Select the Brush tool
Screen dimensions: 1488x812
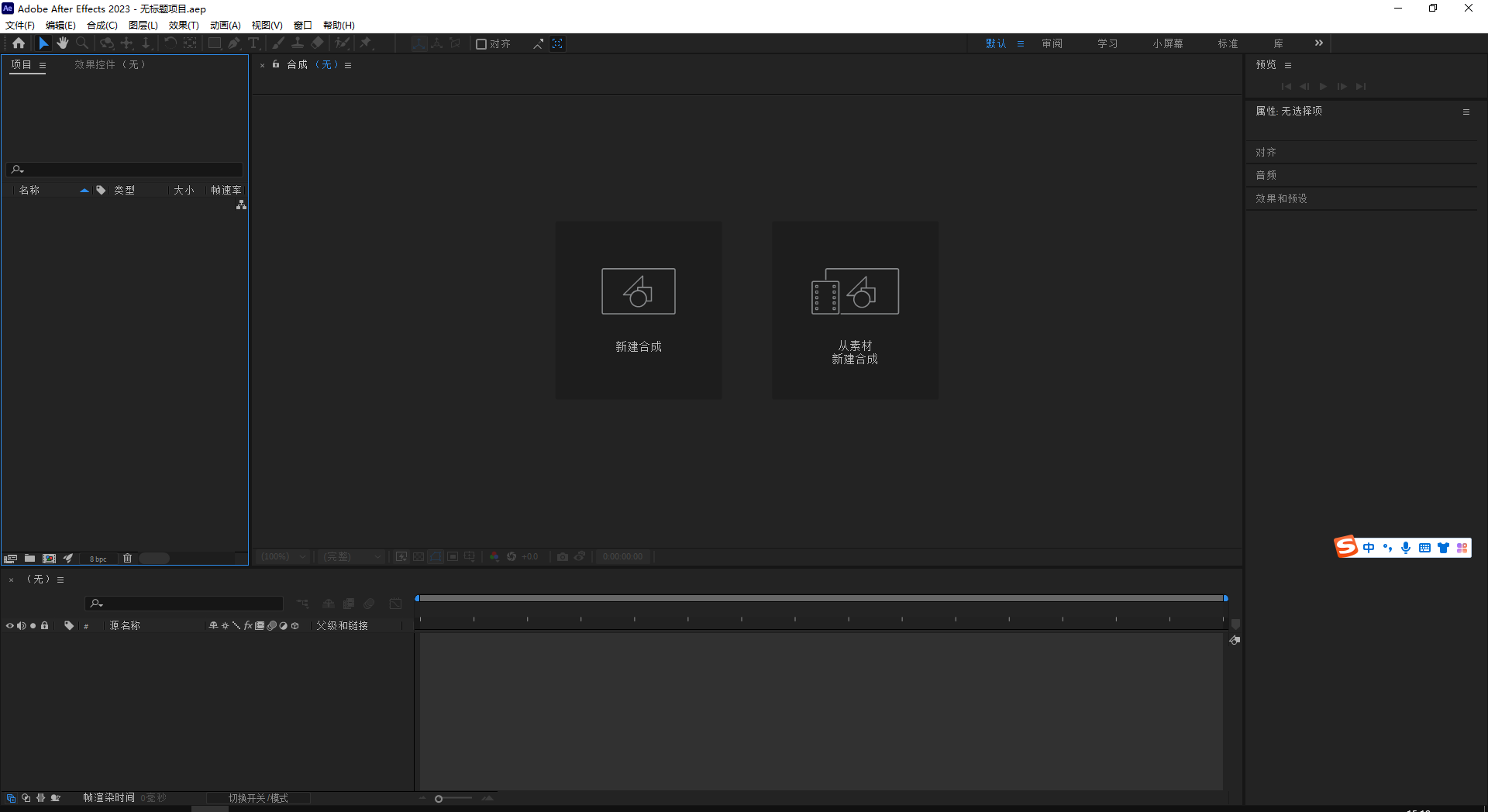pyautogui.click(x=277, y=43)
